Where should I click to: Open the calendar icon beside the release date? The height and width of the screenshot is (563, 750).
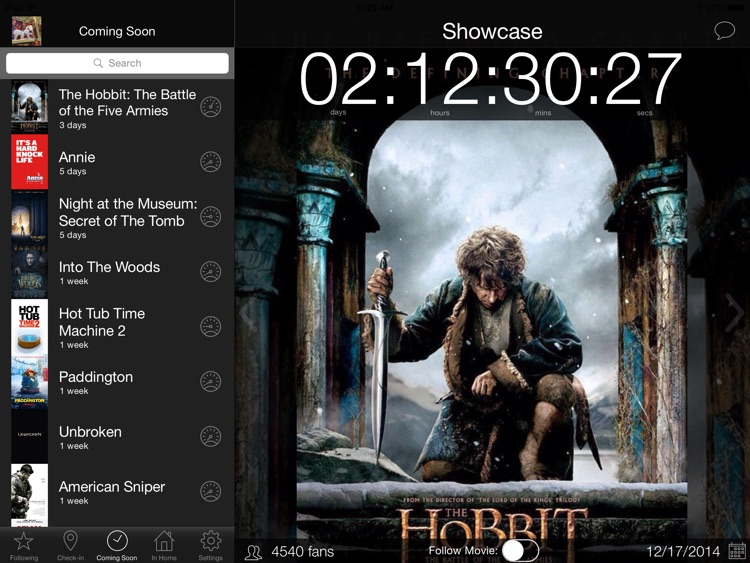[x=737, y=551]
